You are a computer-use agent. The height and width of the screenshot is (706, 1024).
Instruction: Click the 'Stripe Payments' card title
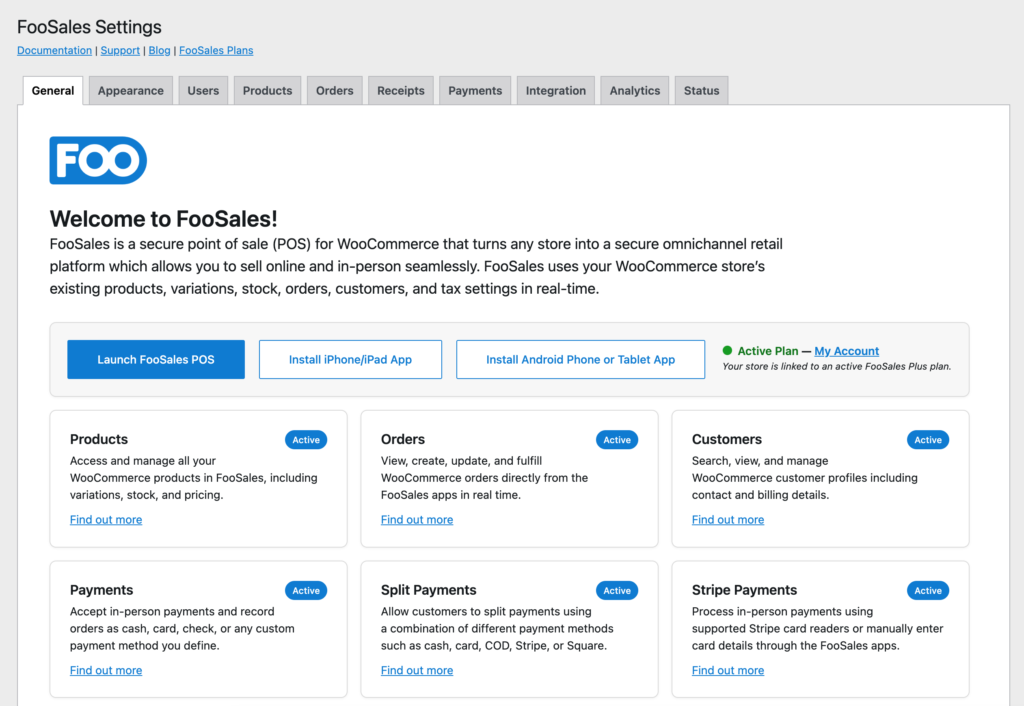coord(744,590)
